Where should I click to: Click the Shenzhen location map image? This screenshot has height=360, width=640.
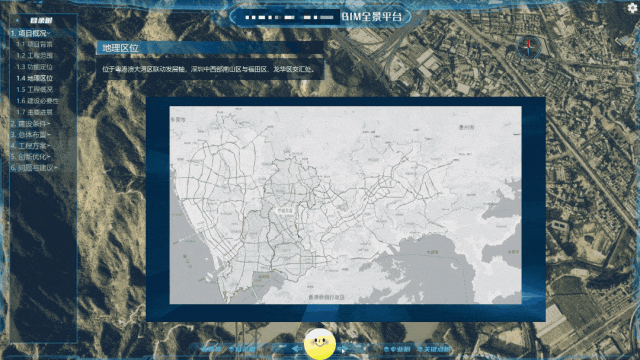point(345,205)
